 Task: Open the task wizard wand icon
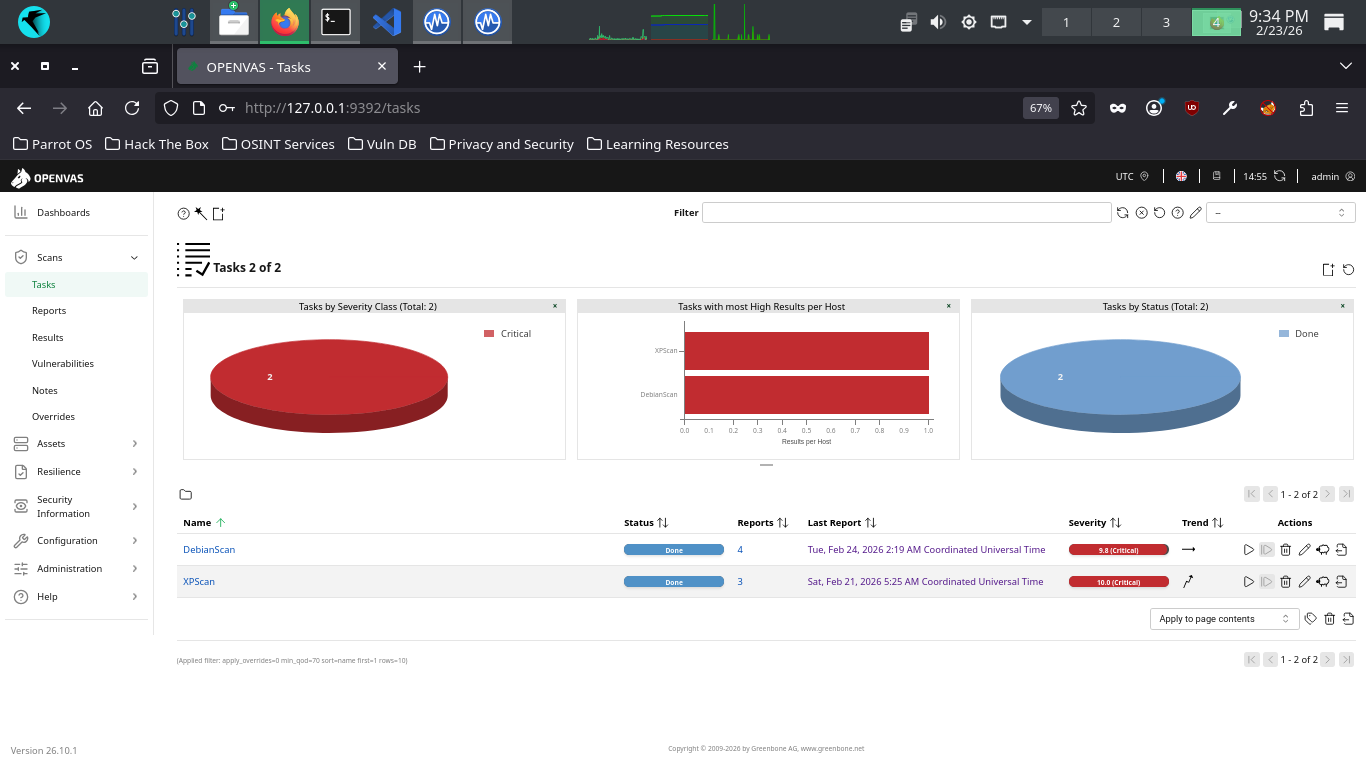(x=200, y=213)
